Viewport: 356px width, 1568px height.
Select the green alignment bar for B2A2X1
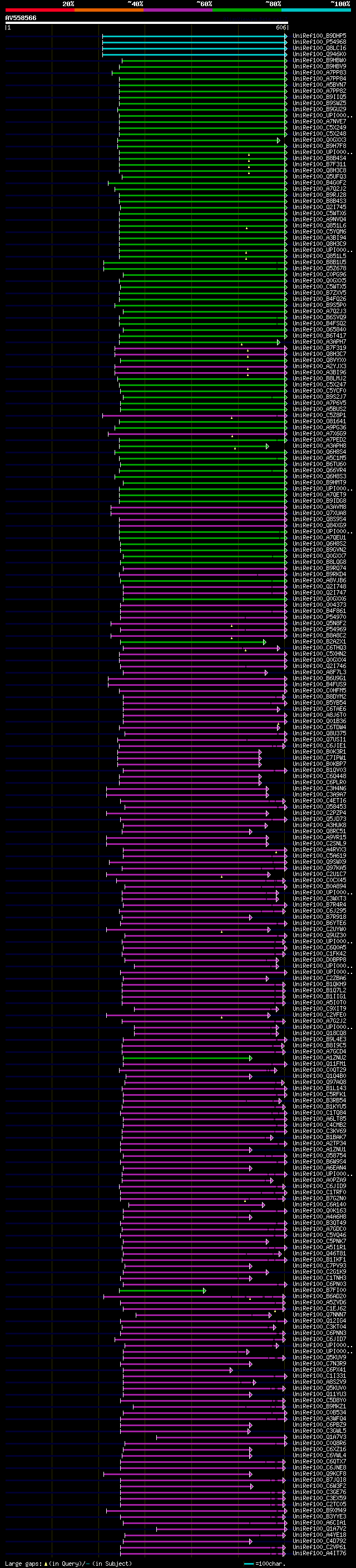pyautogui.click(x=193, y=641)
